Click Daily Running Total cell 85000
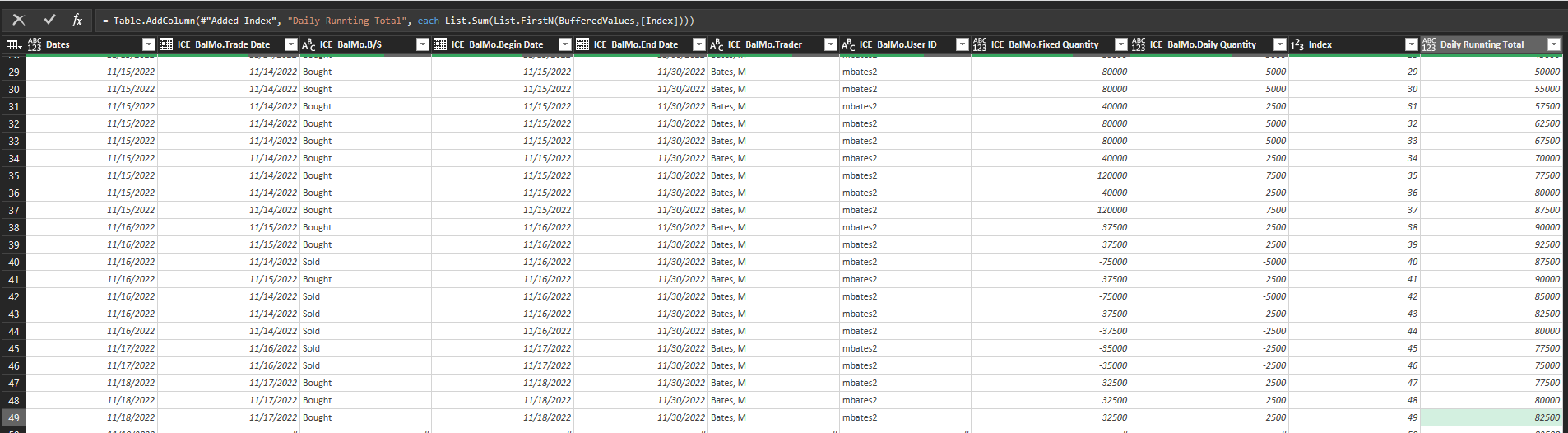Image resolution: width=1568 pixels, height=433 pixels. click(x=1491, y=296)
